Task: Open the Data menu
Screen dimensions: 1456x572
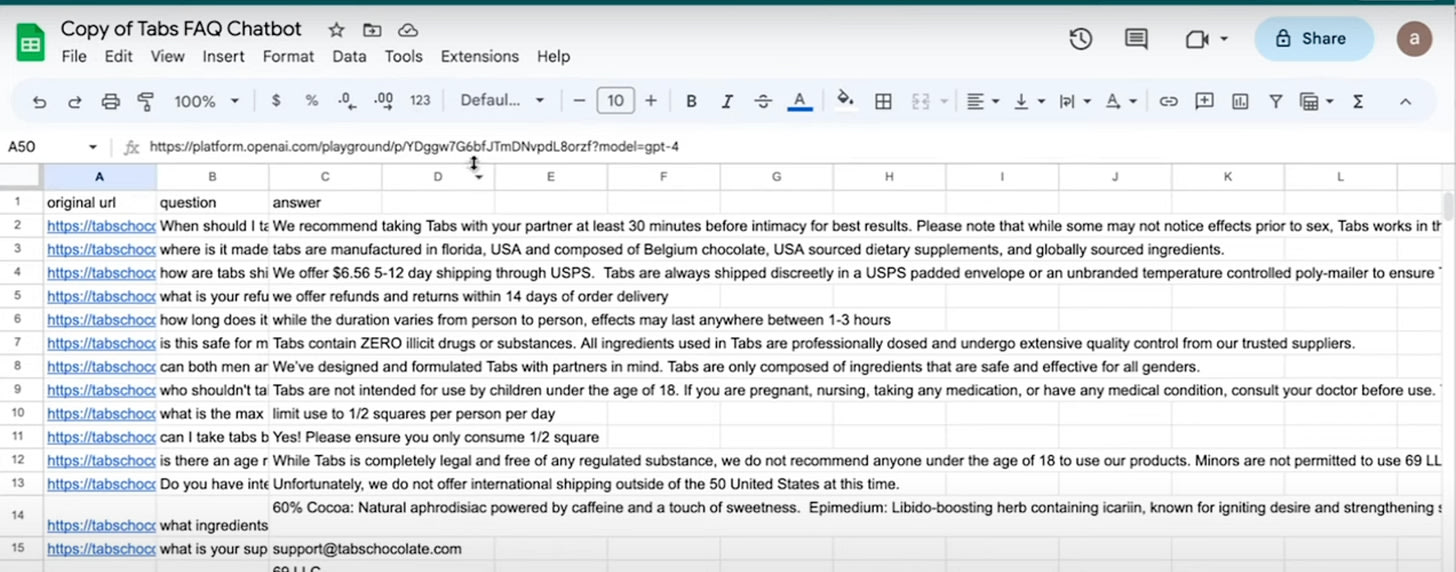Action: click(x=349, y=57)
